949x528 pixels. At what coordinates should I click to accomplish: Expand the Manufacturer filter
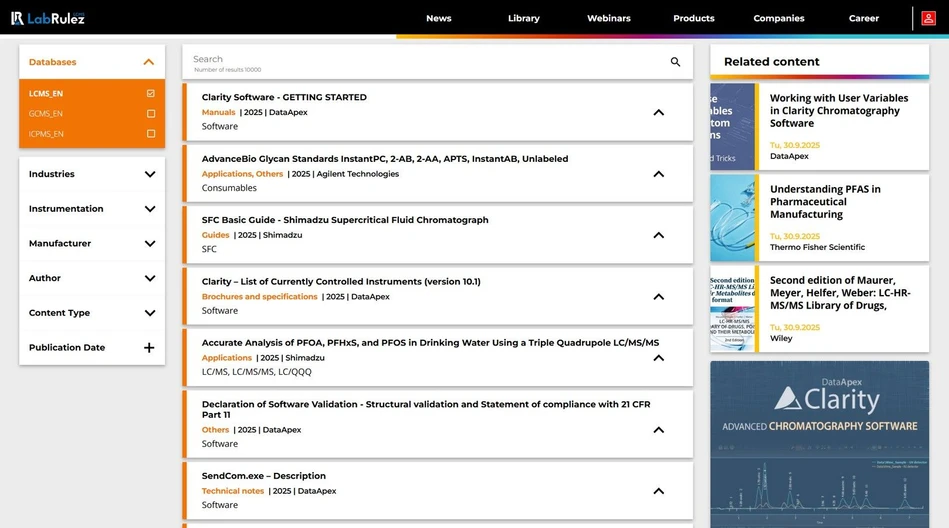[x=149, y=244]
